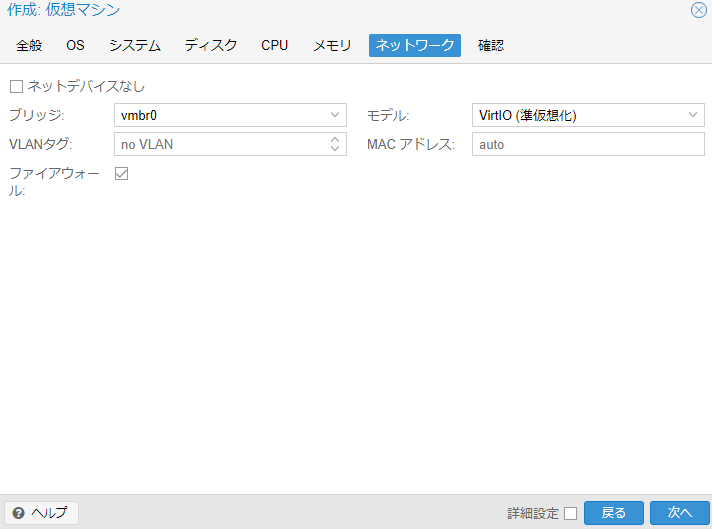Screen dimensions: 712x529
Task: Open the モデル VirtIO dropdown arrow
Action: [x=692, y=115]
